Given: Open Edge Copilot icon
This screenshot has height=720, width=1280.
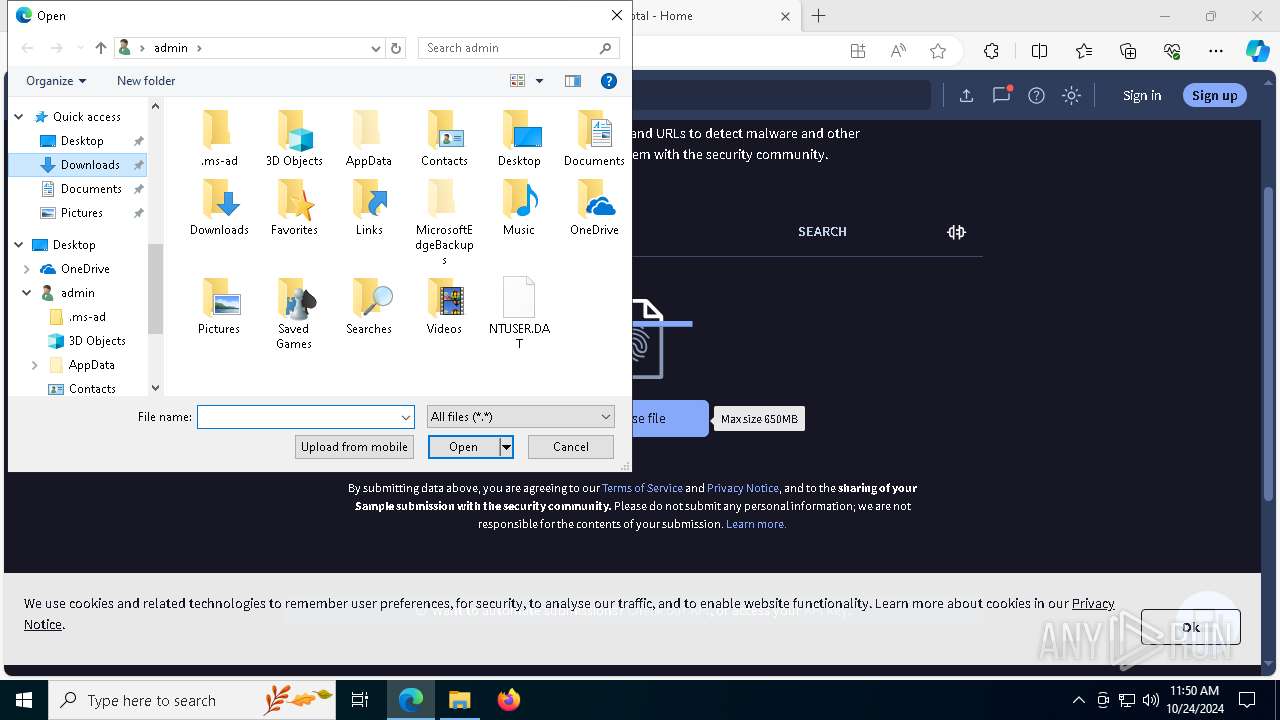Looking at the screenshot, I should [1257, 51].
